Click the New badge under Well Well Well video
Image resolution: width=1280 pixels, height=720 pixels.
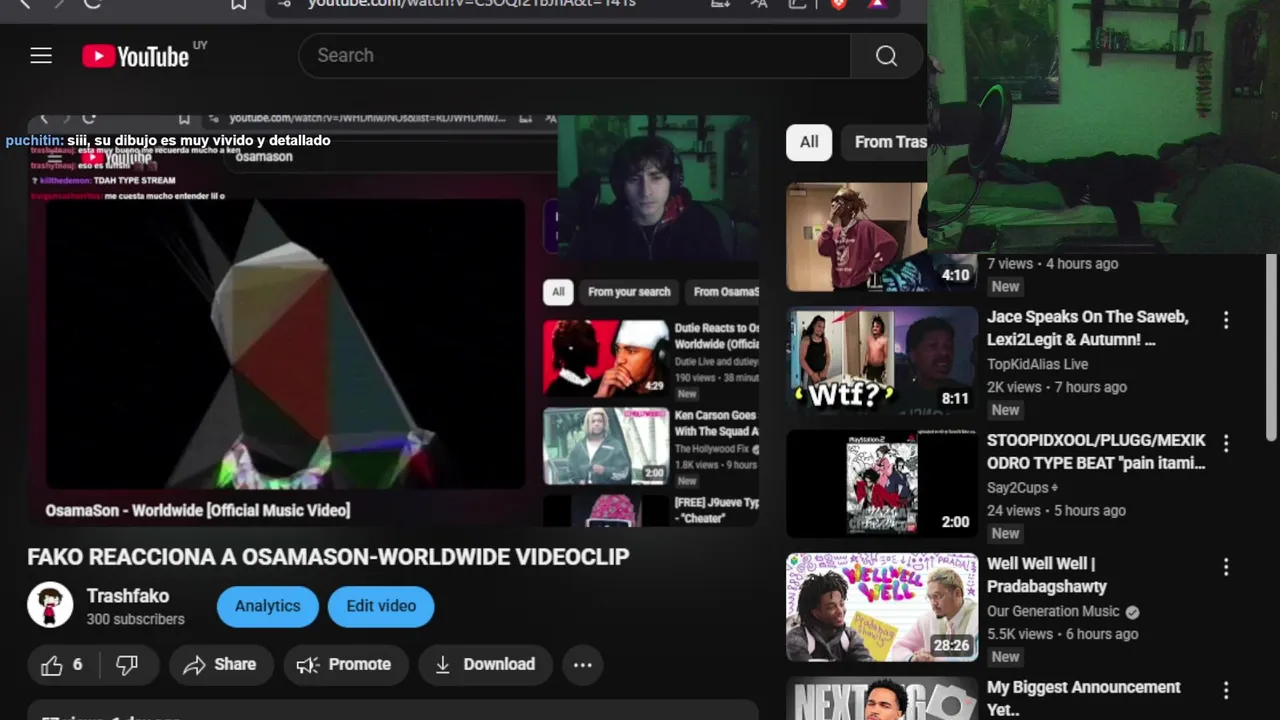pos(1005,657)
